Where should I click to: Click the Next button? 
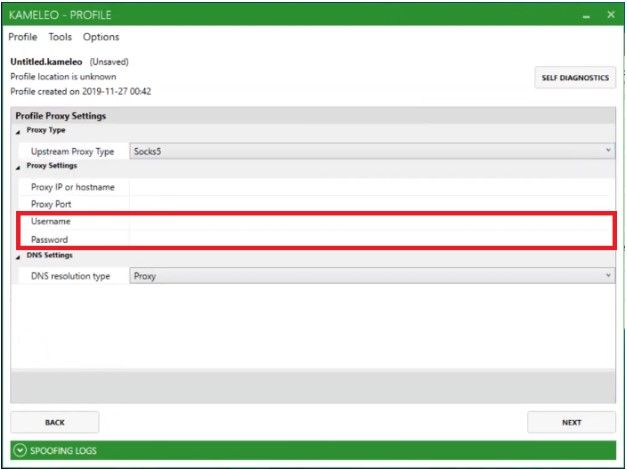[571, 422]
